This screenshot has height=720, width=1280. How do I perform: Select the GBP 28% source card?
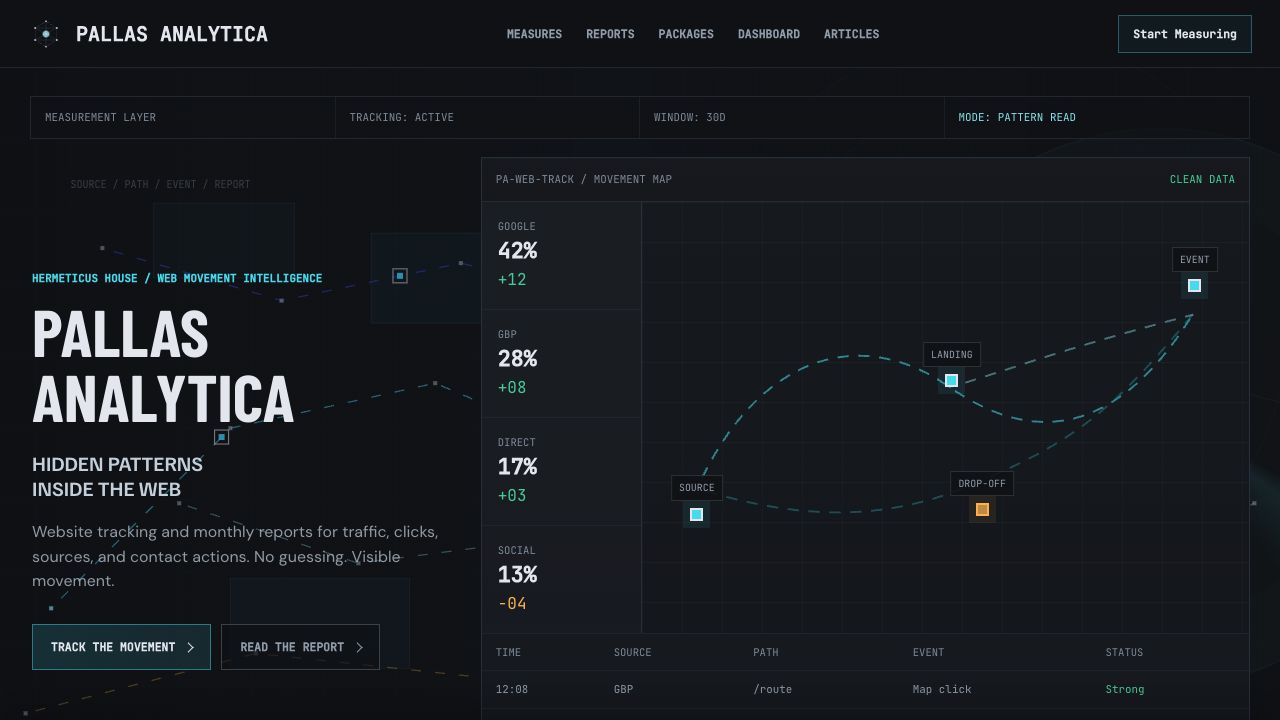561,363
